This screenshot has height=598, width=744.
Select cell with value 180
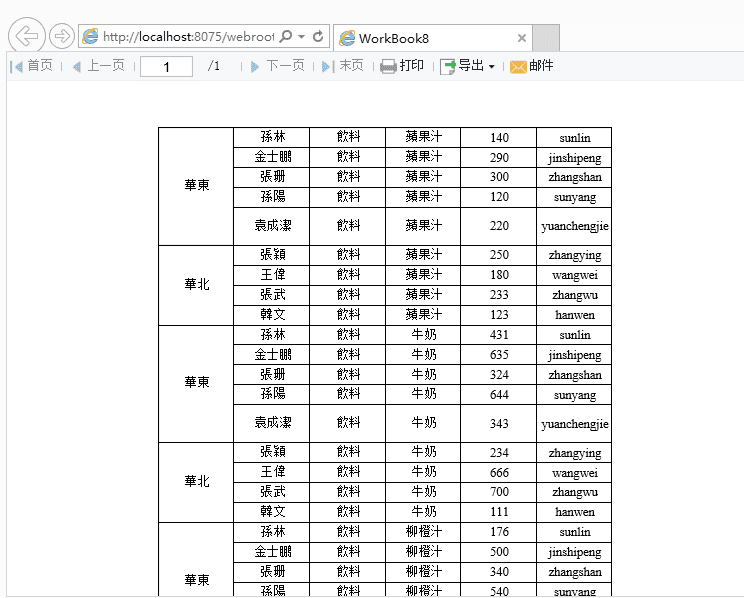pos(499,275)
